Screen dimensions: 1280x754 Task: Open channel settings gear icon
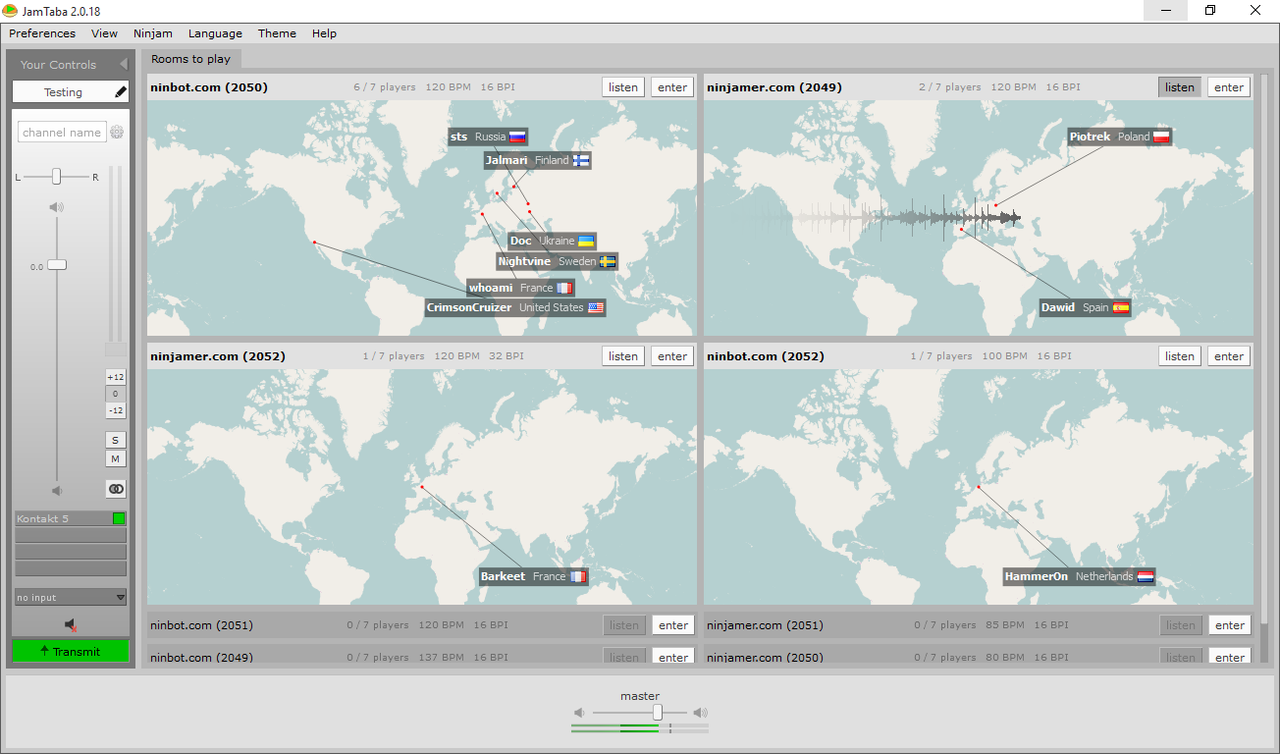coord(117,132)
